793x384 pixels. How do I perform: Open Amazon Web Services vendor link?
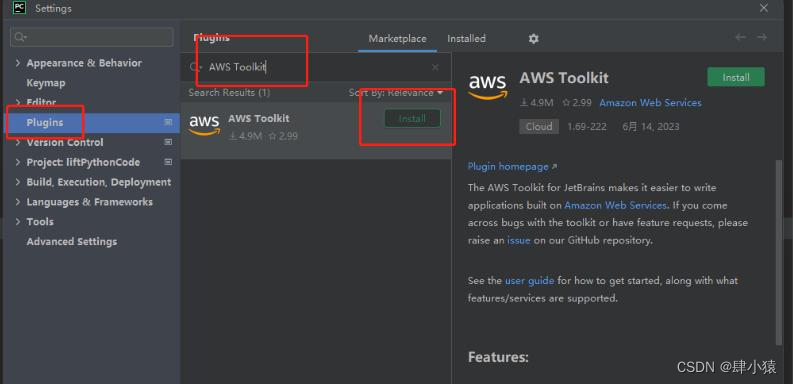pyautogui.click(x=650, y=103)
